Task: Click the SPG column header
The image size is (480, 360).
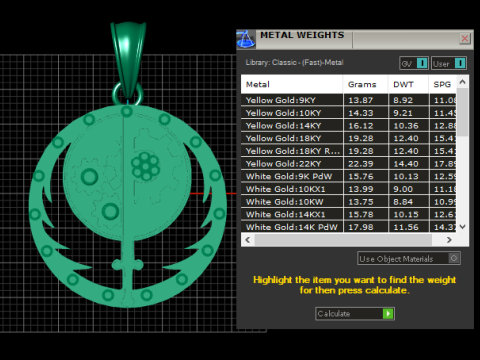Action: [442, 84]
